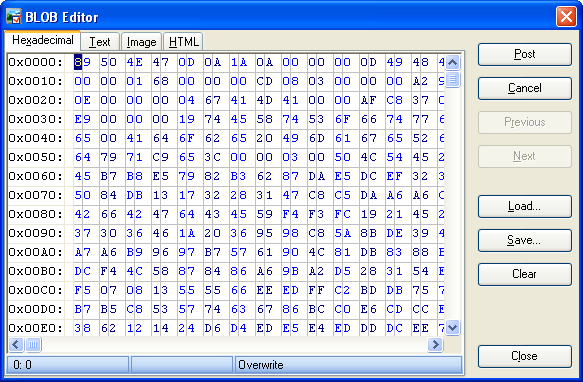Image resolution: width=583 pixels, height=382 pixels.
Task: Click the 0: 0 position status panel
Action: pos(68,365)
